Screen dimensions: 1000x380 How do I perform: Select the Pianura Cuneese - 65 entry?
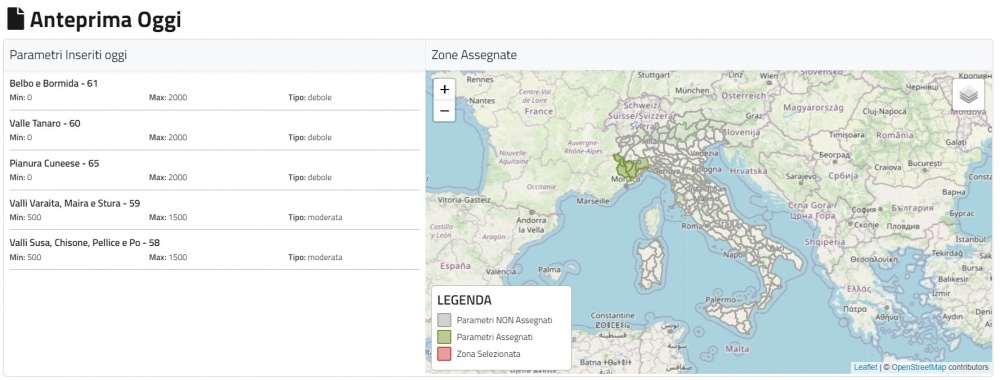(x=214, y=170)
